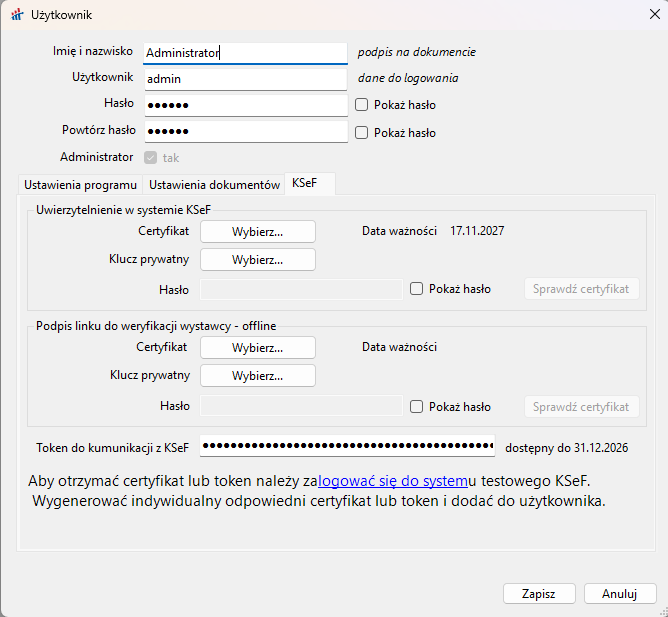Choose Klucz prywatny for KSeF authentication
Image resolution: width=668 pixels, height=617 pixels.
point(258,260)
